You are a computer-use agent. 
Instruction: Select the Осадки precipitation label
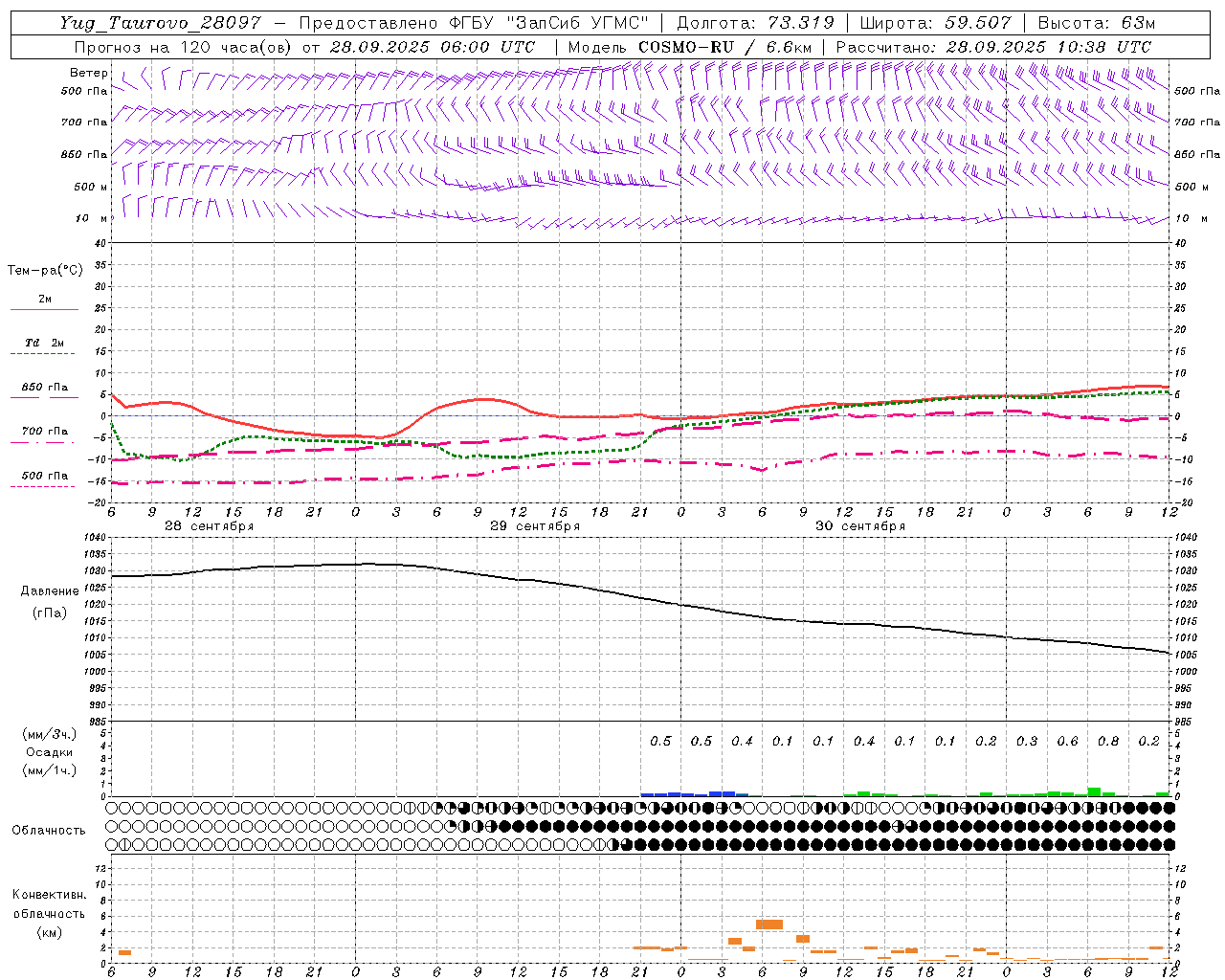(50, 752)
